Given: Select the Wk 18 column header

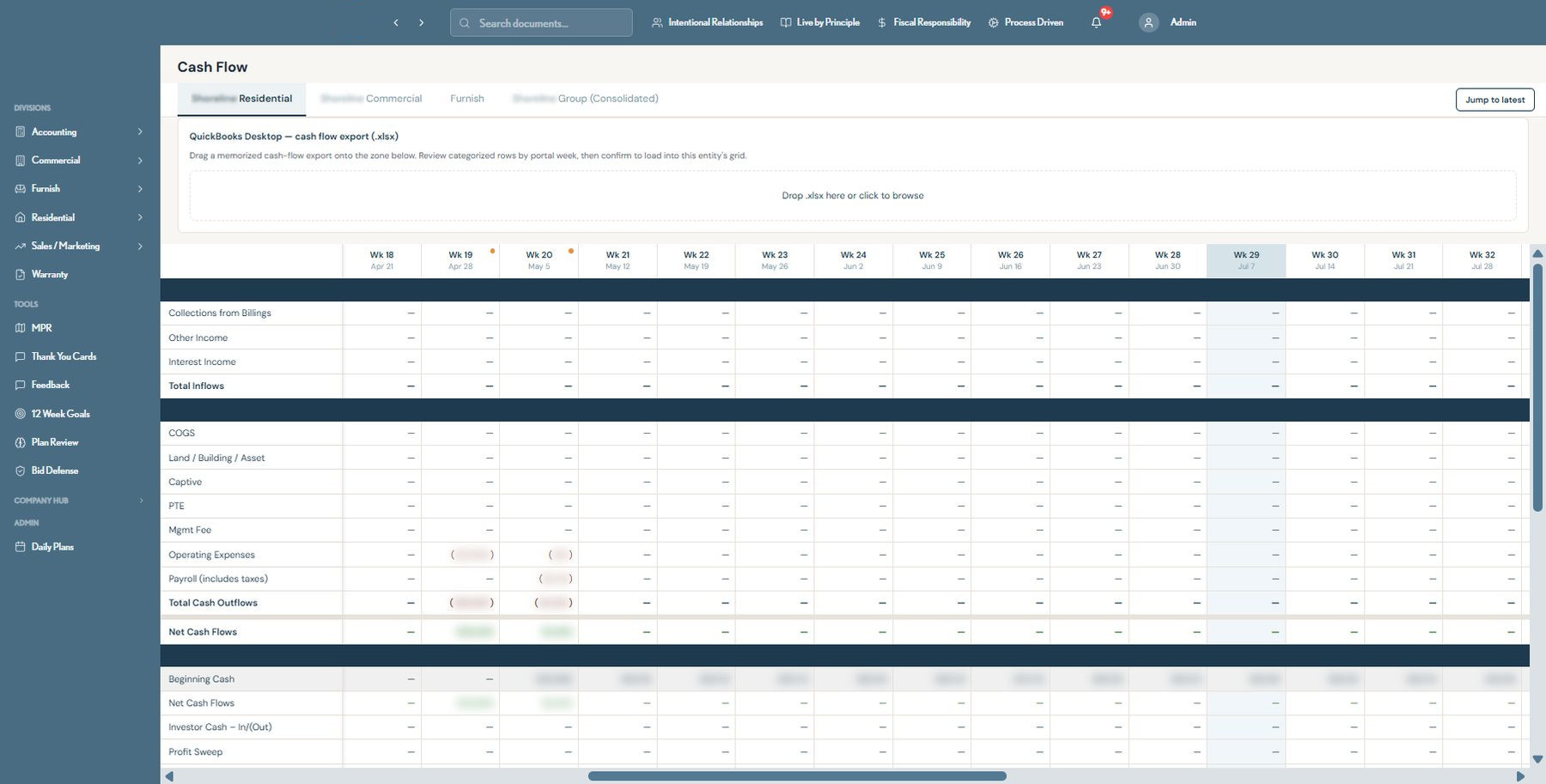Looking at the screenshot, I should [x=382, y=260].
